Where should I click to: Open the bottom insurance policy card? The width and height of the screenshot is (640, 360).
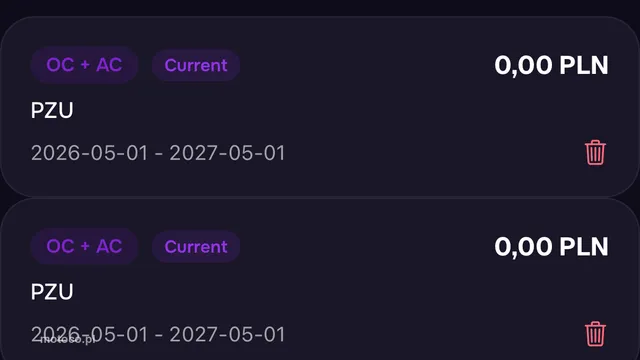(320, 279)
